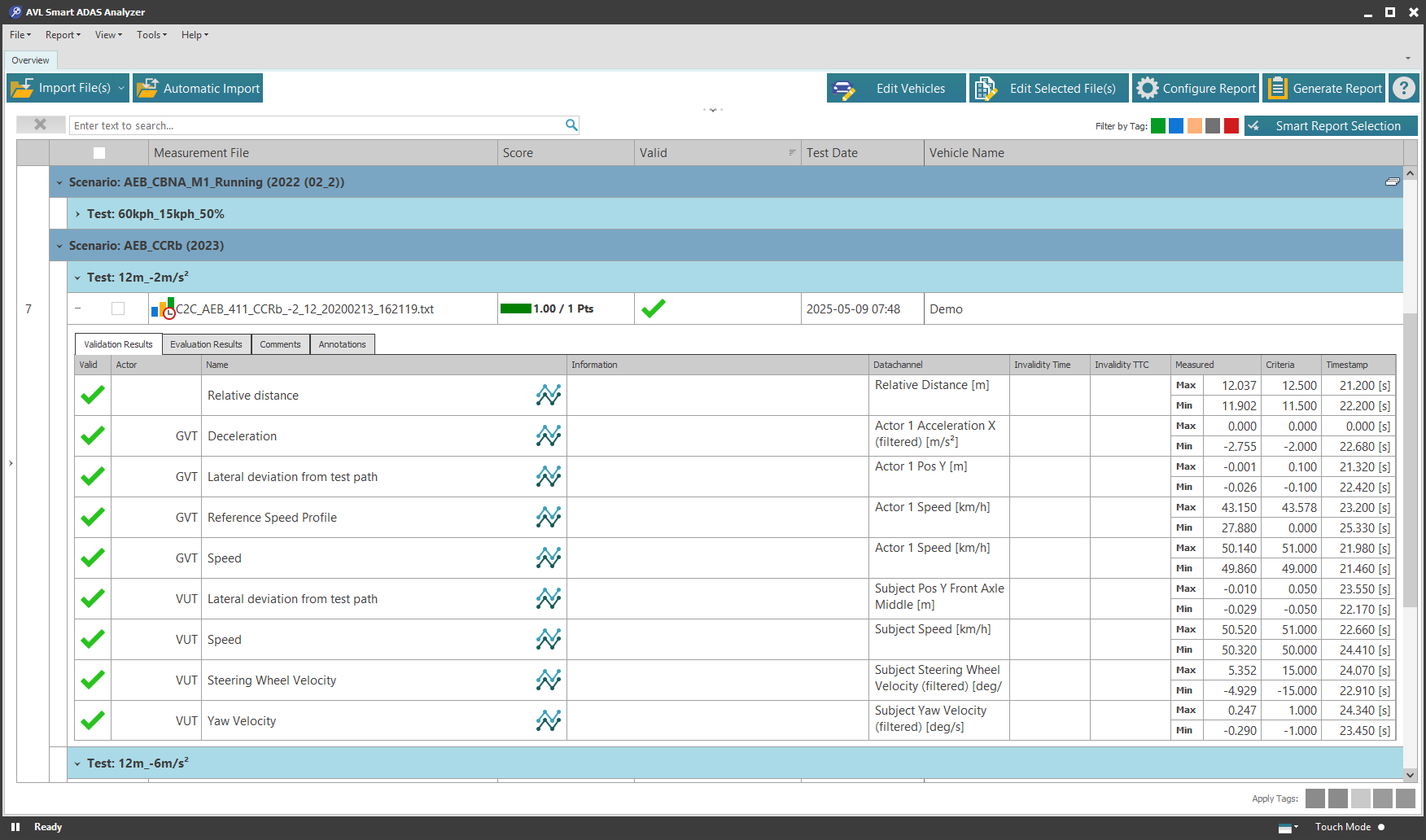Viewport: 1426px width, 840px height.
Task: Click collapse-all icon in AEB_CBNA scenario header
Action: (x=1392, y=182)
